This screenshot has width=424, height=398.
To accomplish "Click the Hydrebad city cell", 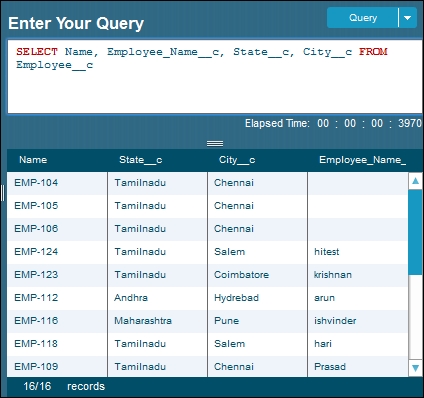I will click(x=257, y=298).
